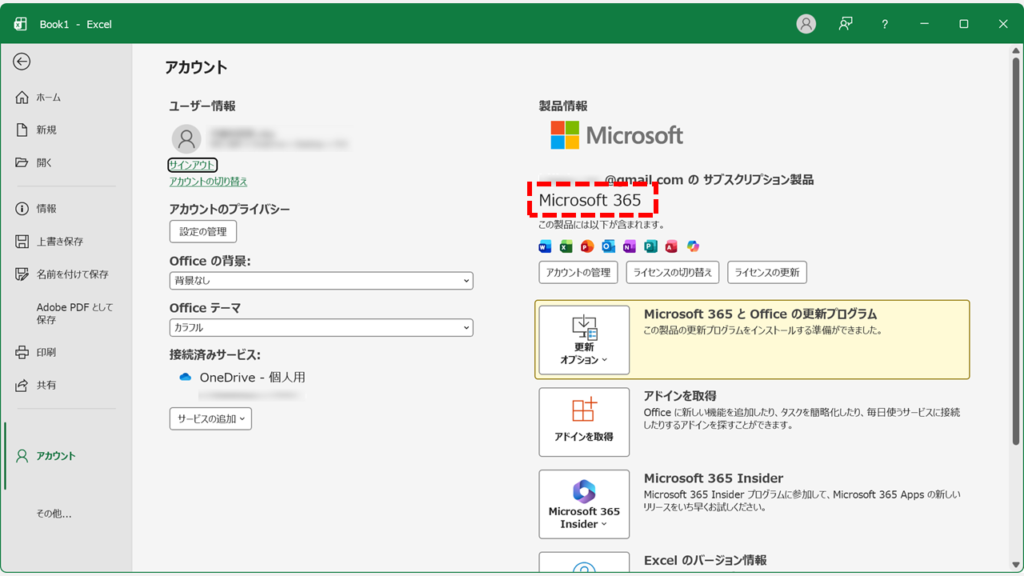
Task: Click the printer icon
Action: pos(22,352)
